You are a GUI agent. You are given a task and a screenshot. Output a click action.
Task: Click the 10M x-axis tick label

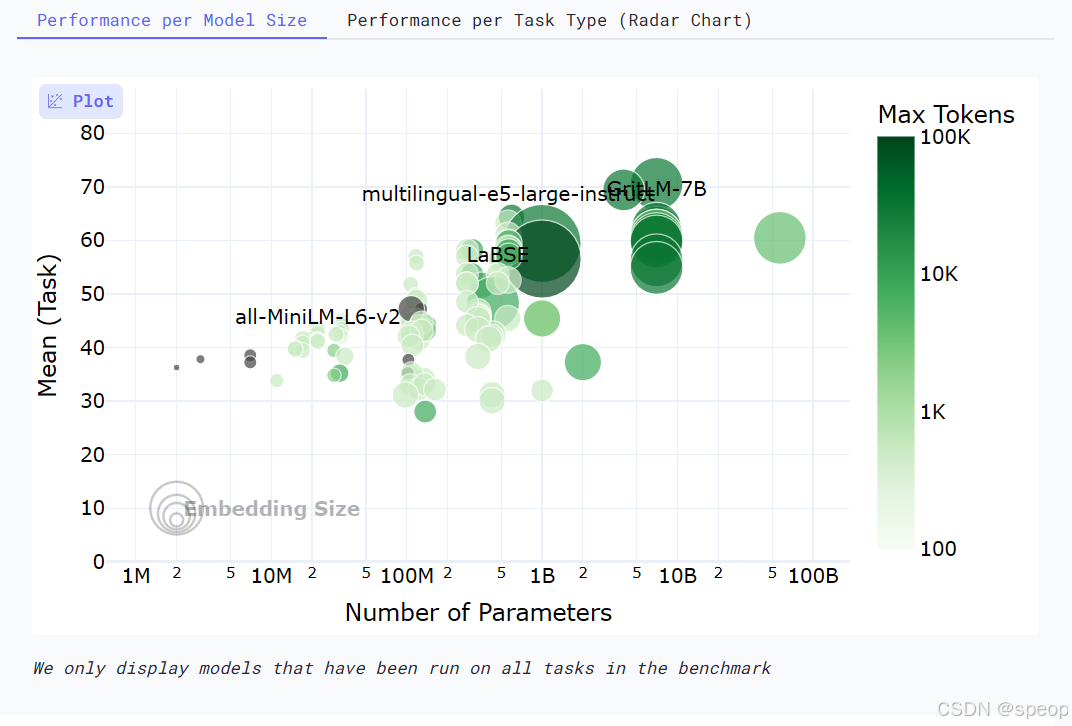pyautogui.click(x=271, y=576)
